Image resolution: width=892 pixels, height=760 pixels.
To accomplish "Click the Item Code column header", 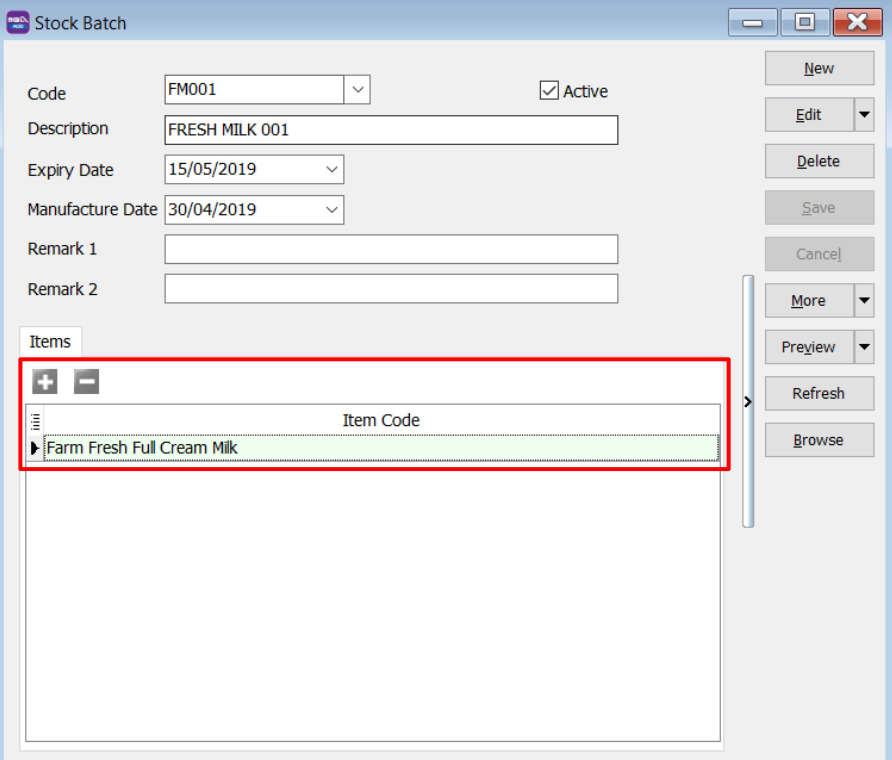I will click(381, 421).
